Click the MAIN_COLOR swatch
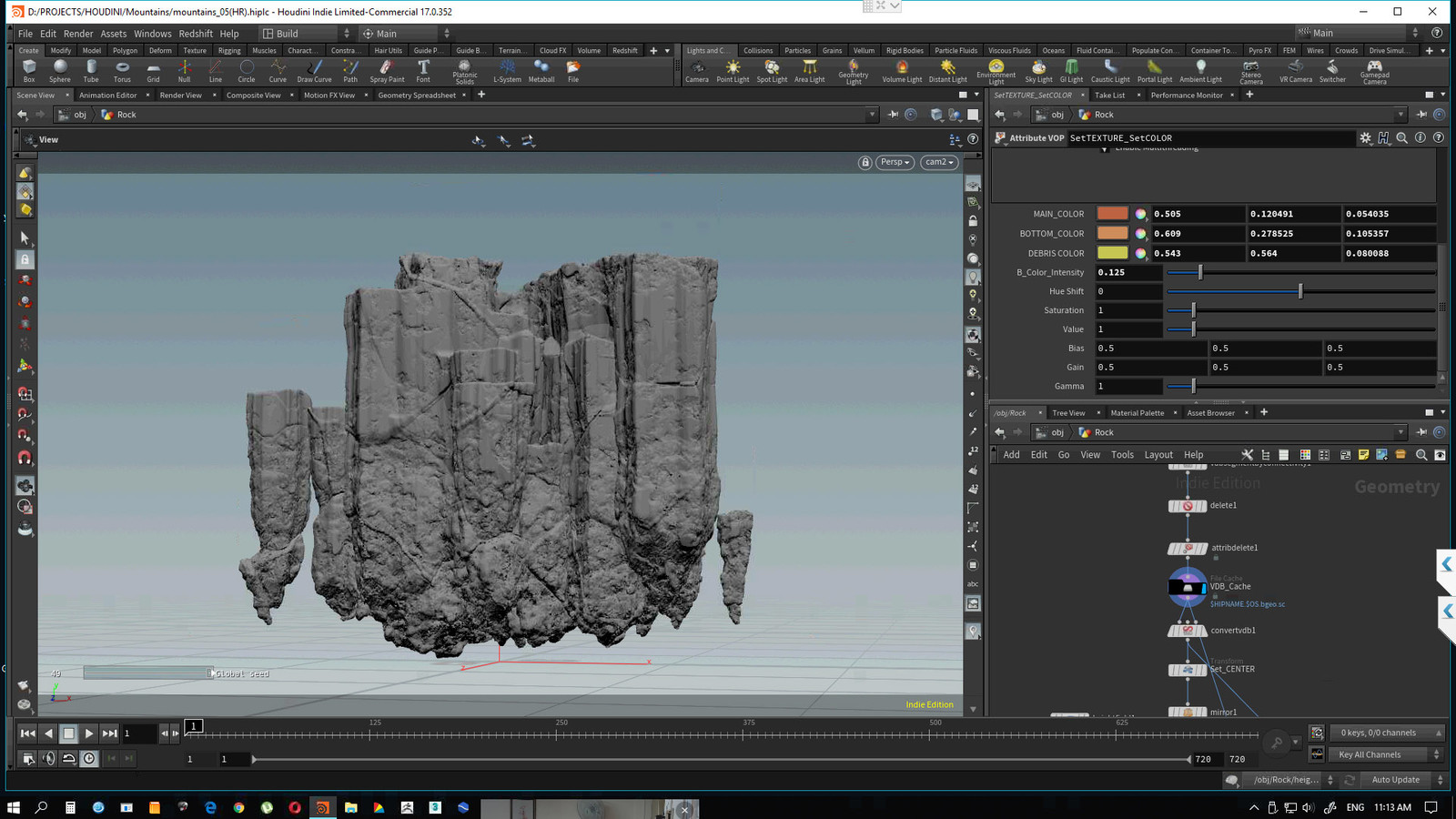The height and width of the screenshot is (819, 1456). coord(1112,214)
